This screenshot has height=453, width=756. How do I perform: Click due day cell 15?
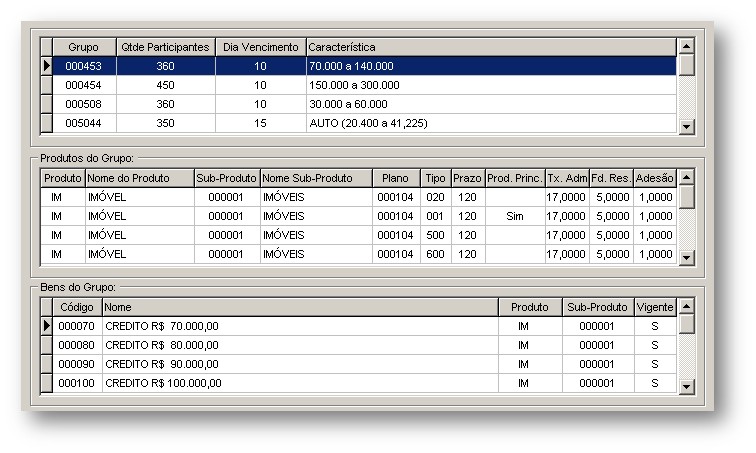260,123
